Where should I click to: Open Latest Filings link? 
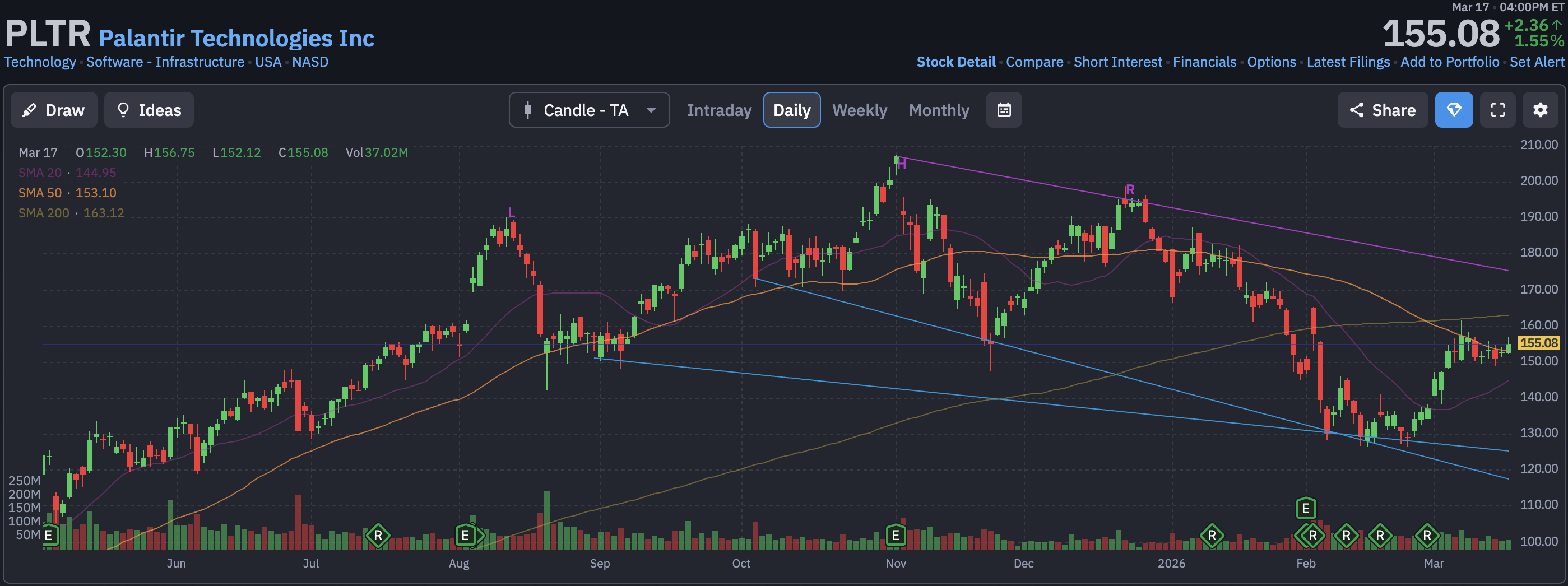pos(1348,62)
